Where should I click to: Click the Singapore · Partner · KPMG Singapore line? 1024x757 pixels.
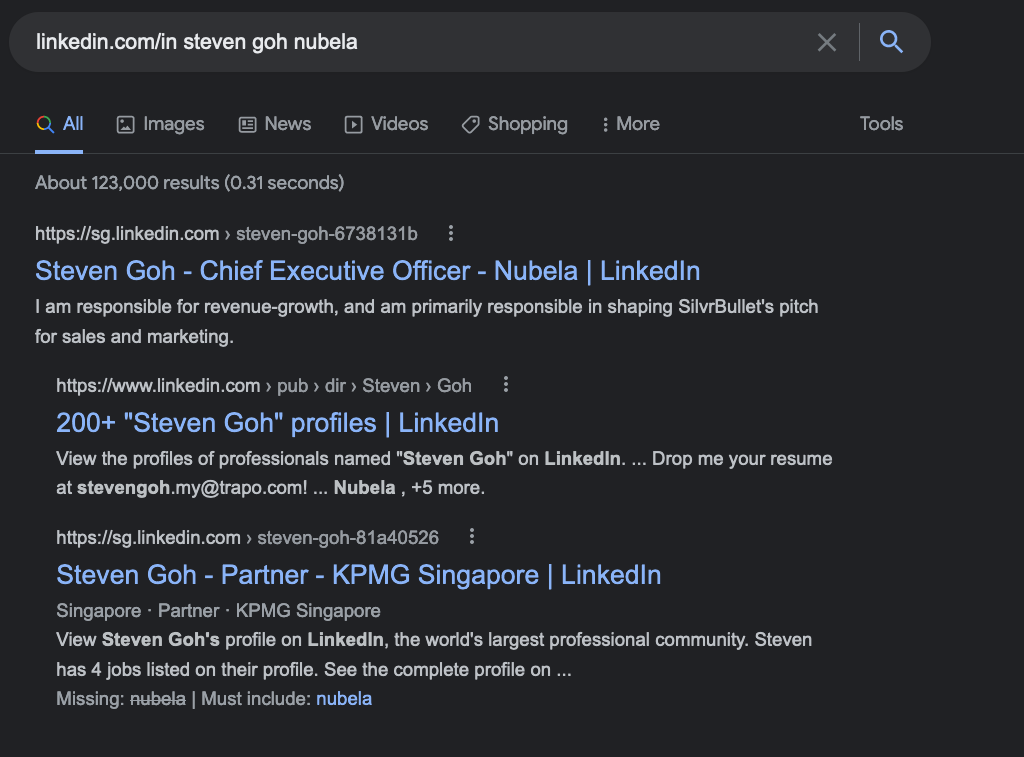pyautogui.click(x=218, y=611)
